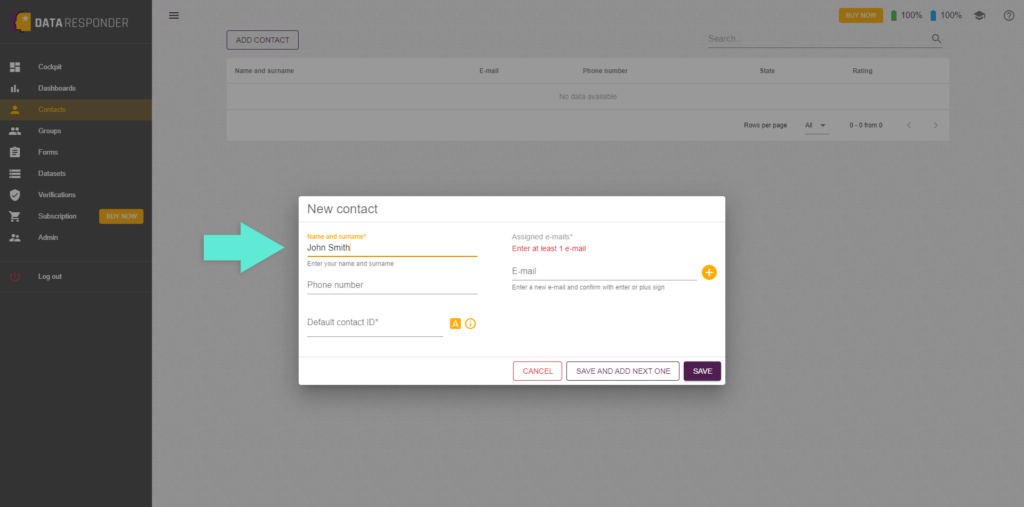Open the help question mark icon
Image resolution: width=1024 pixels, height=507 pixels.
1008,15
